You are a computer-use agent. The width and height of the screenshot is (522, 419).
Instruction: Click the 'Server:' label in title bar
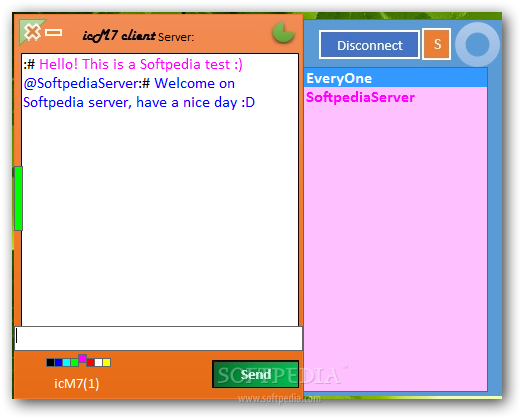coord(176,37)
